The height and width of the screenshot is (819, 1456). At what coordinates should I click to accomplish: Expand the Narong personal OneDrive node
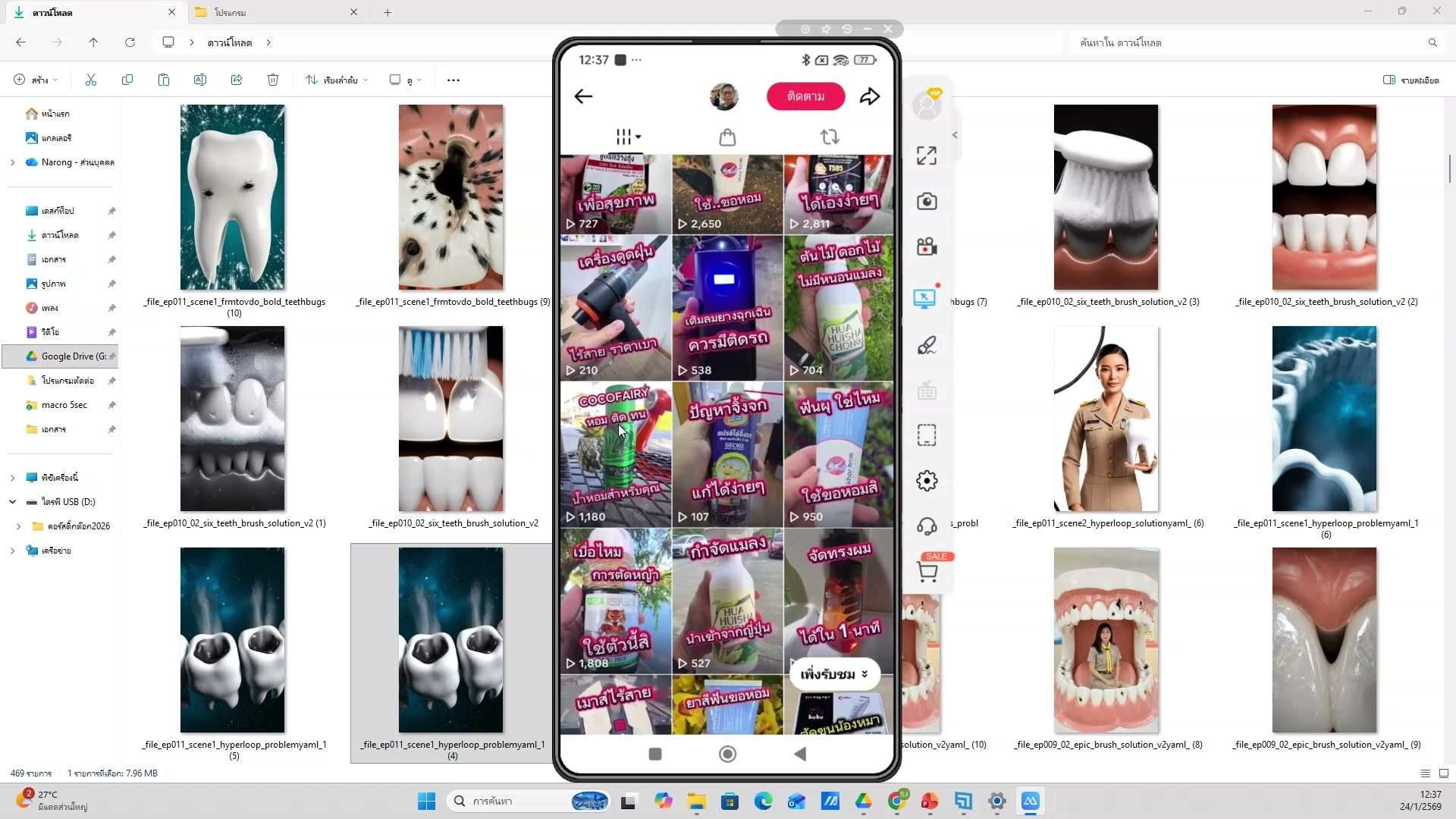coord(12,162)
